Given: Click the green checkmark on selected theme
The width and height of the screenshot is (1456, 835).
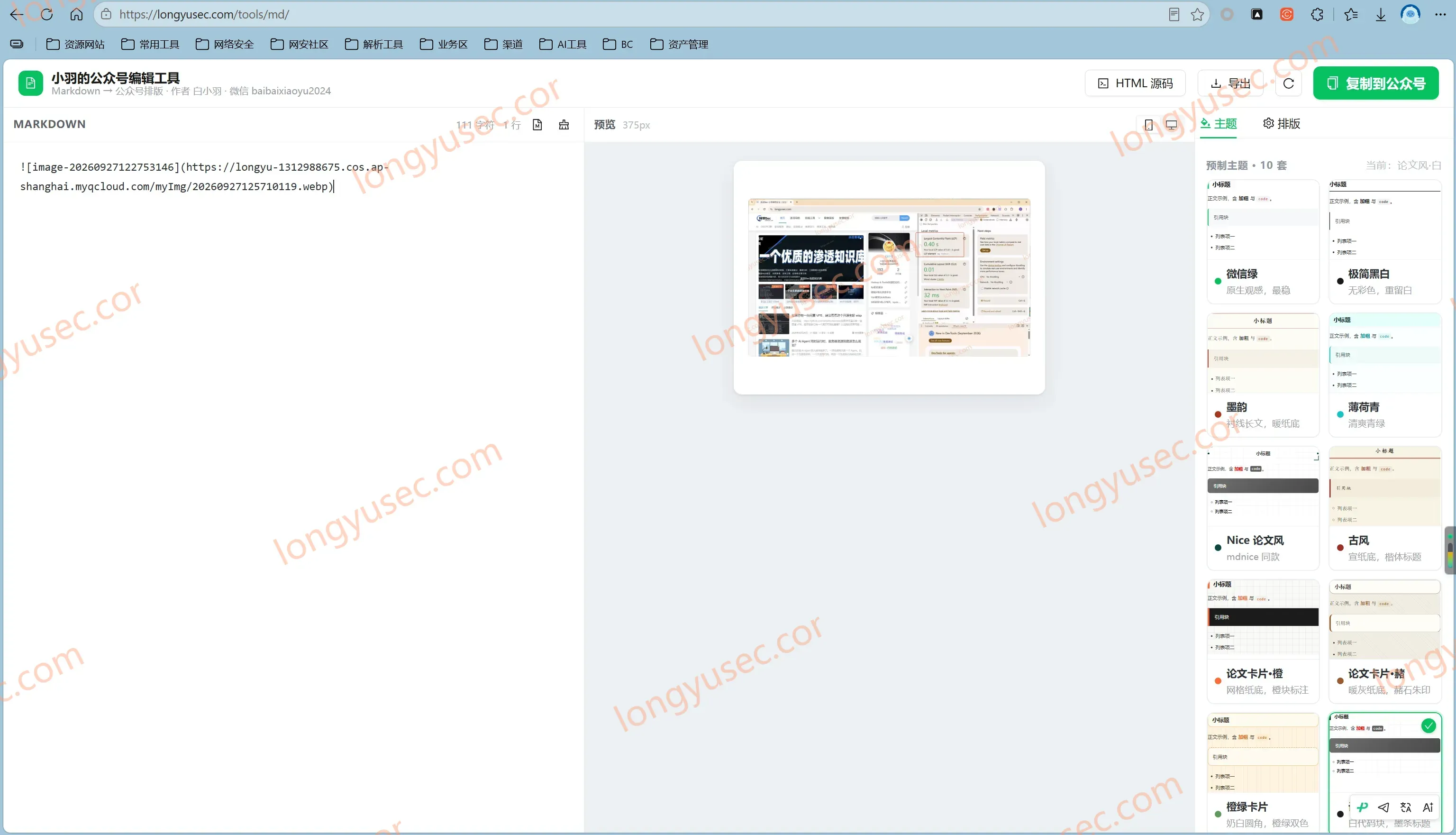Looking at the screenshot, I should coord(1429,726).
